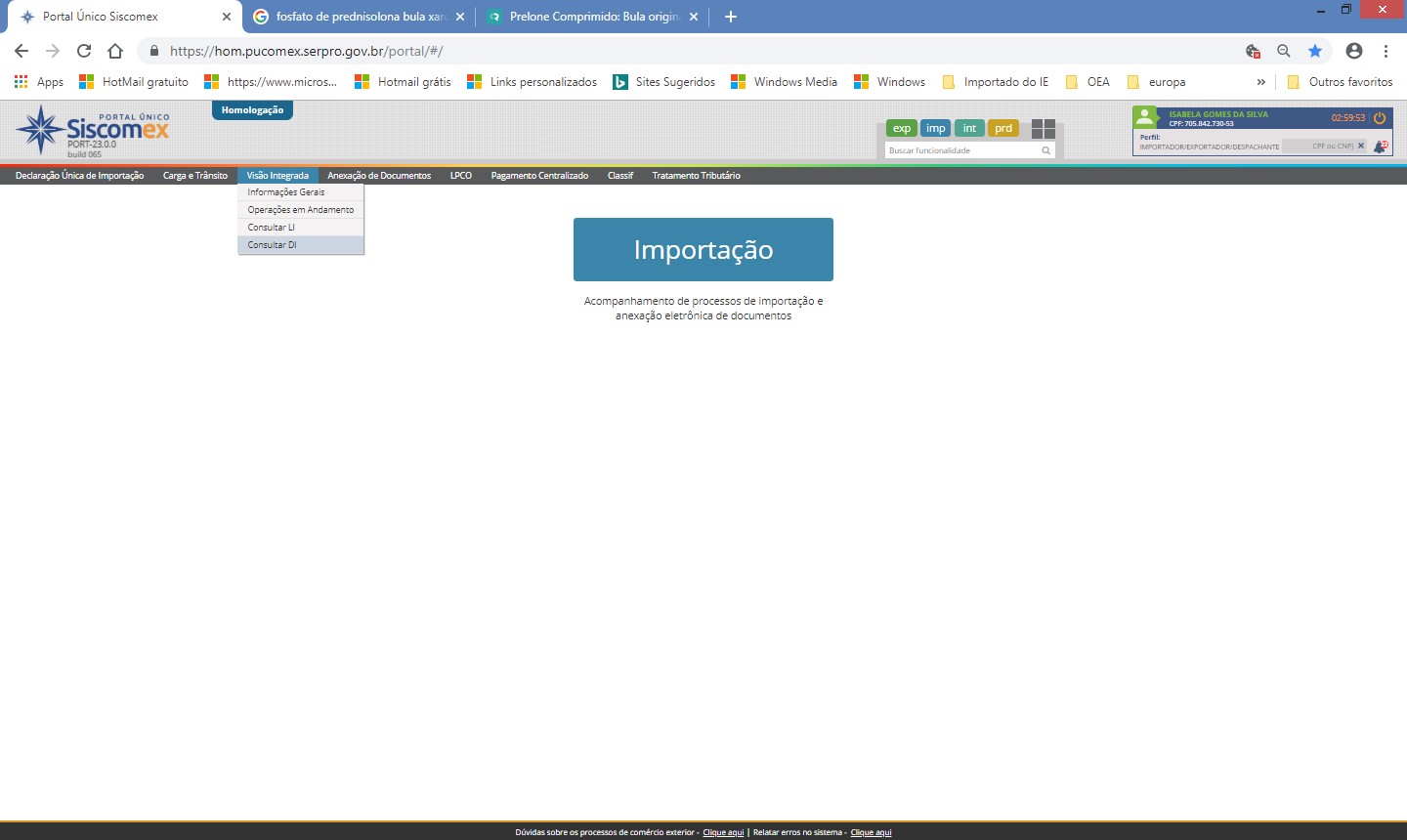Open the Classif menu
Viewport: 1407px width, 840px height.
(620, 176)
